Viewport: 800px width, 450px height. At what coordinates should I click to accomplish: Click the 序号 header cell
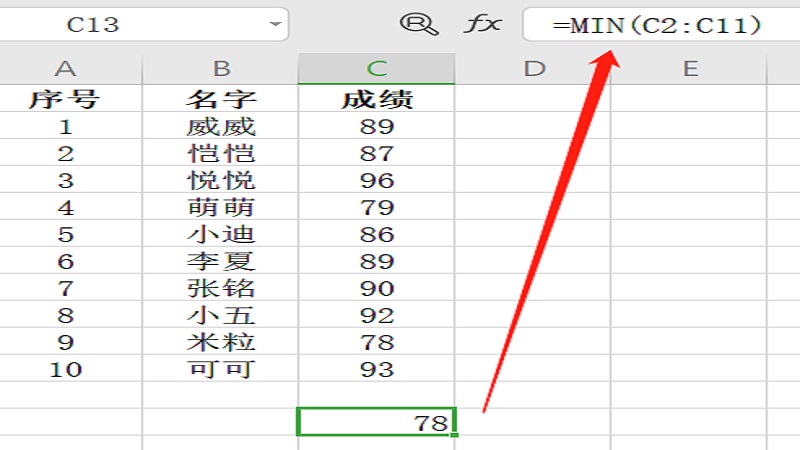point(66,99)
